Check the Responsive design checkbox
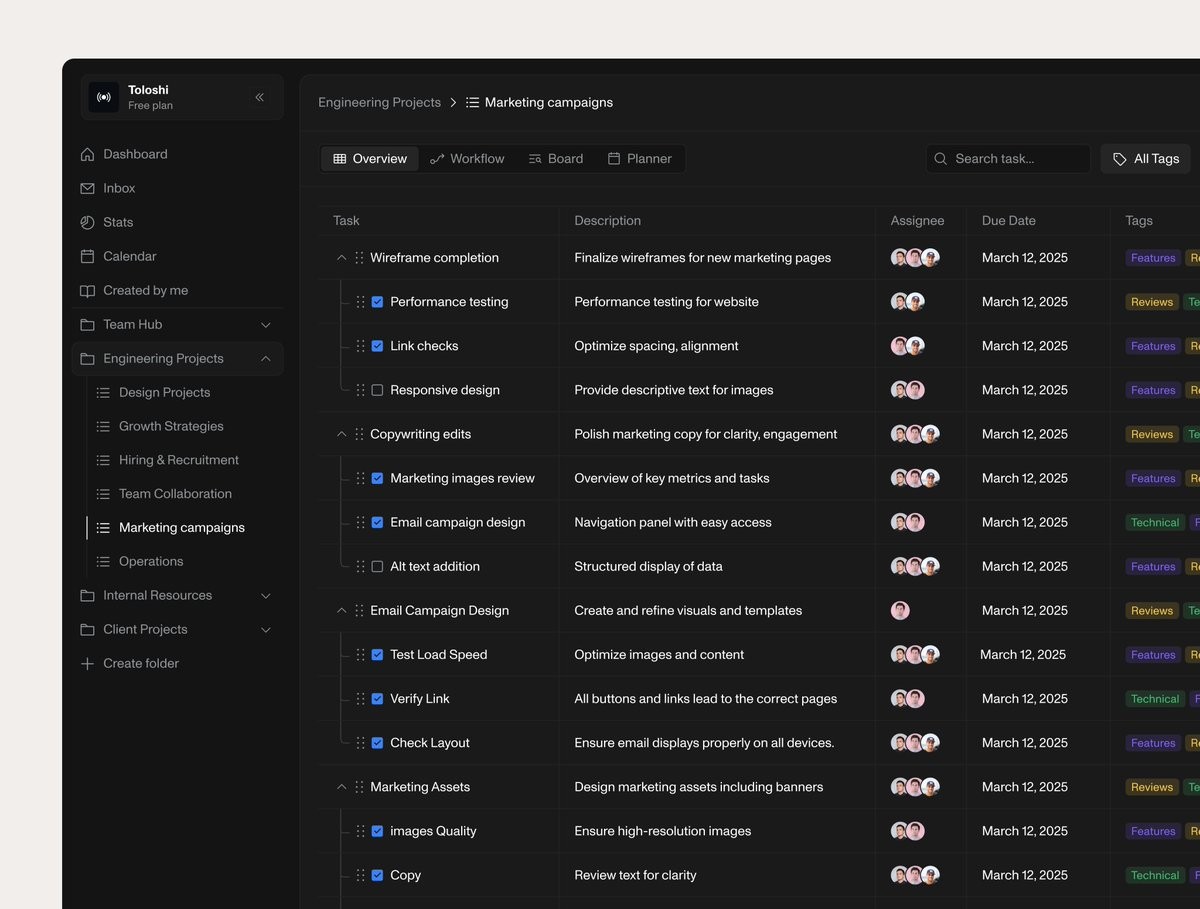This screenshot has height=909, width=1200. 377,390
